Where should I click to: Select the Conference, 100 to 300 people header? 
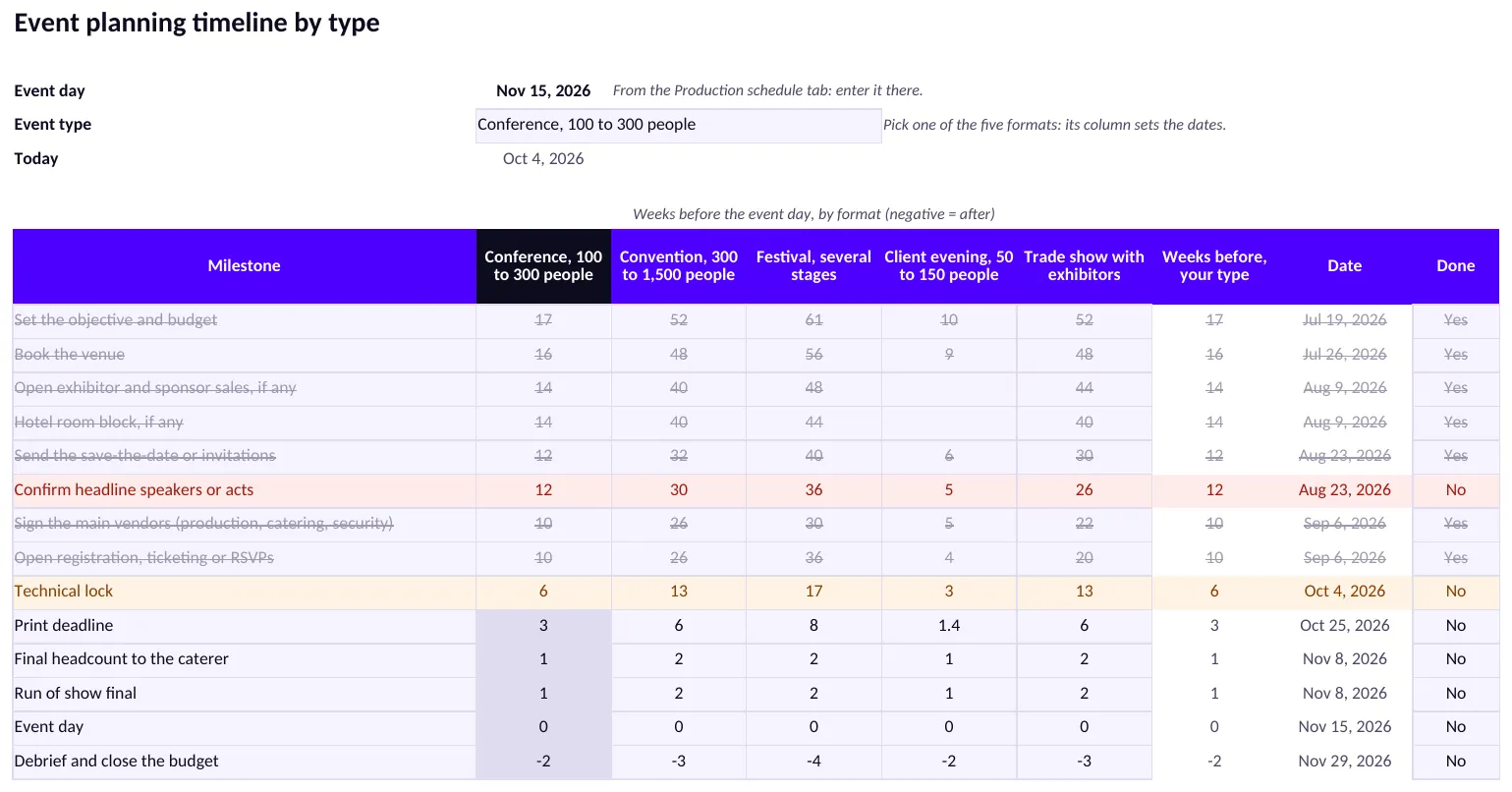[x=543, y=266]
